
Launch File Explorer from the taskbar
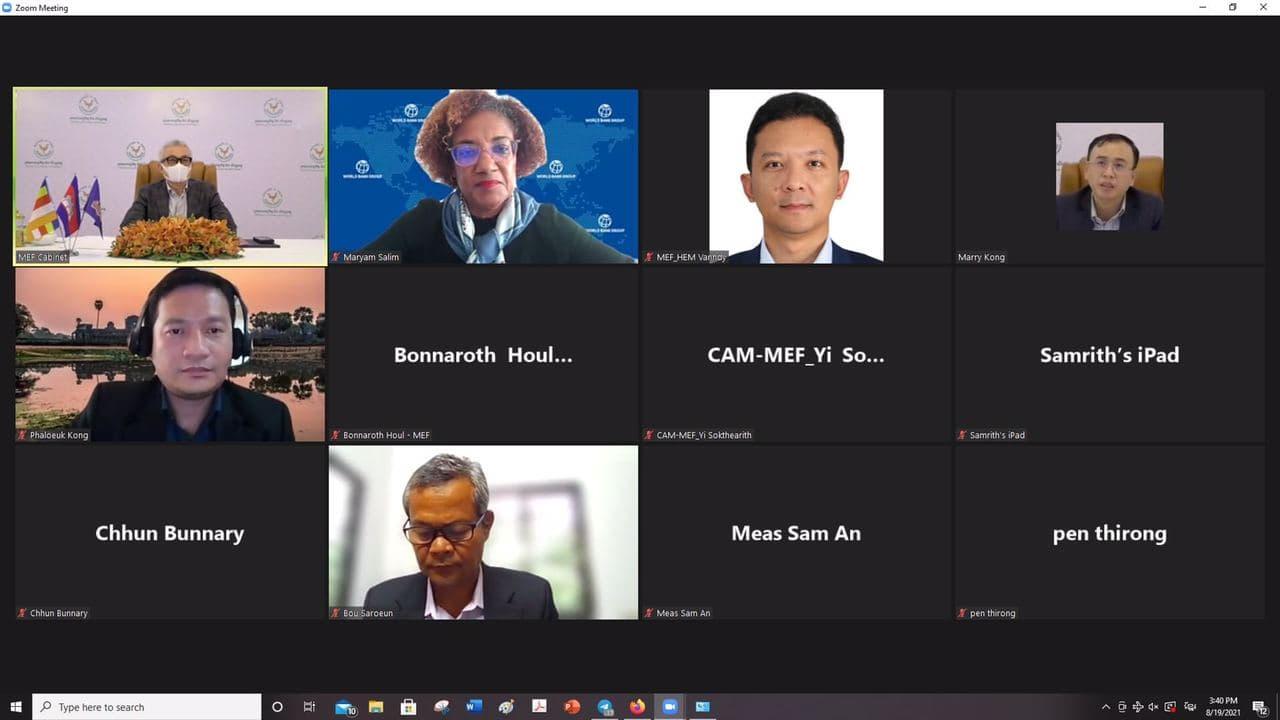click(376, 707)
